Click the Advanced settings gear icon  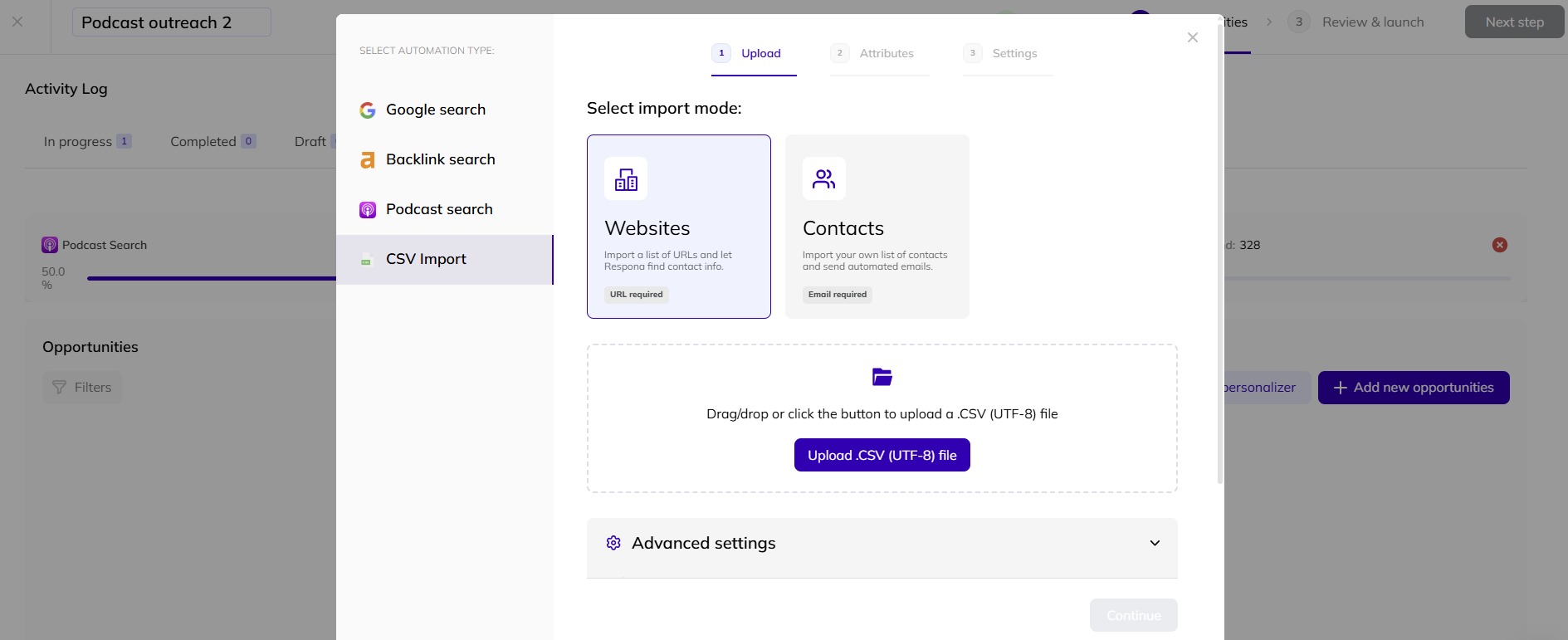(x=613, y=543)
